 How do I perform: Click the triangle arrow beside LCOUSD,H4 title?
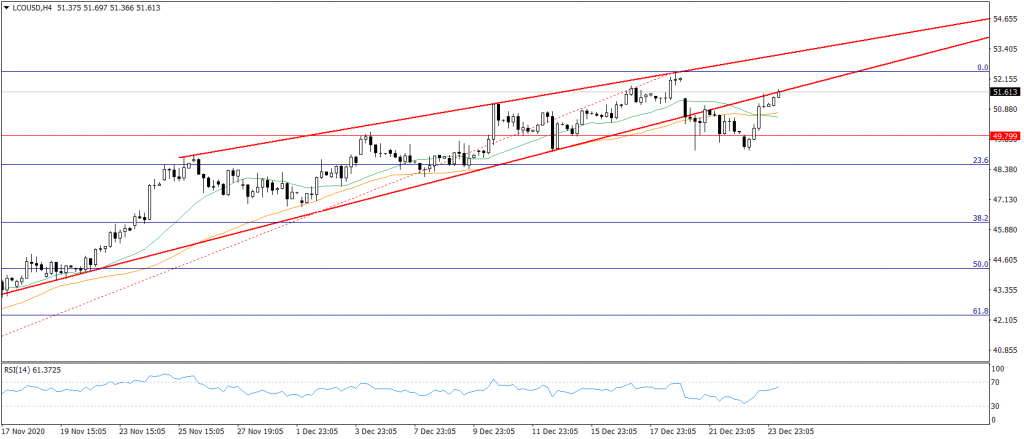(6, 8)
